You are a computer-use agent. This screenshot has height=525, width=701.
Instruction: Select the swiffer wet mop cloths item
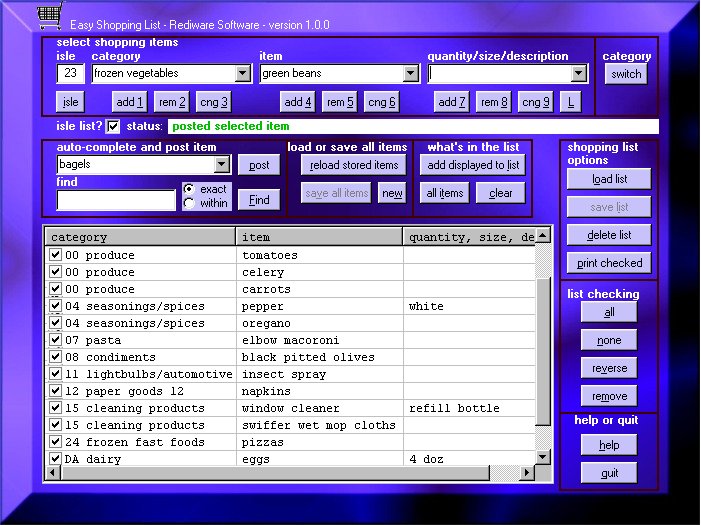point(319,425)
